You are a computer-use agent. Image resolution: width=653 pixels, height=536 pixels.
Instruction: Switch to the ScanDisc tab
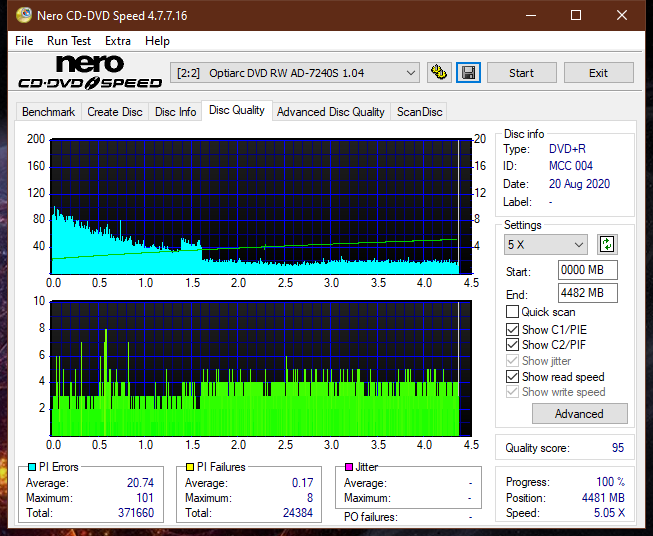point(419,112)
